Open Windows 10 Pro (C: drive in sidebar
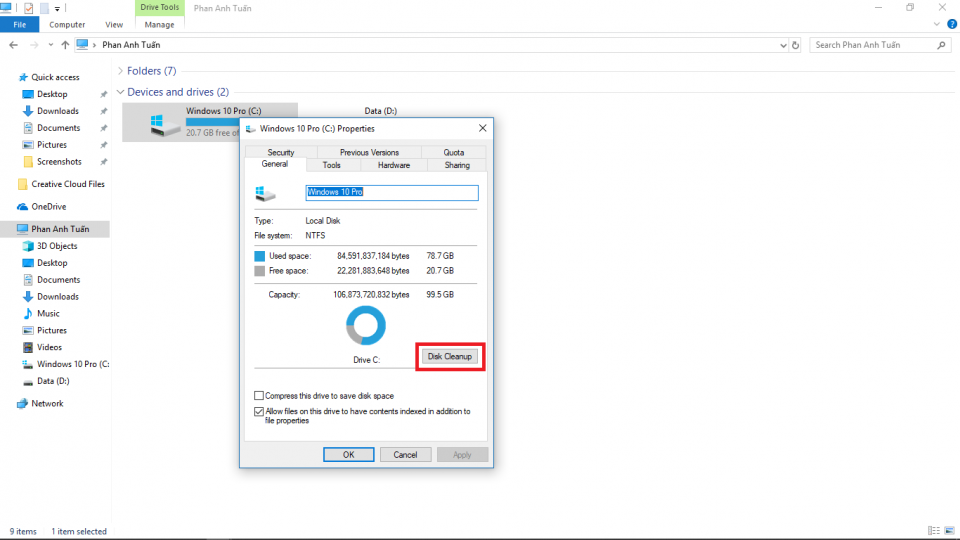Image resolution: width=960 pixels, height=540 pixels. 66,364
